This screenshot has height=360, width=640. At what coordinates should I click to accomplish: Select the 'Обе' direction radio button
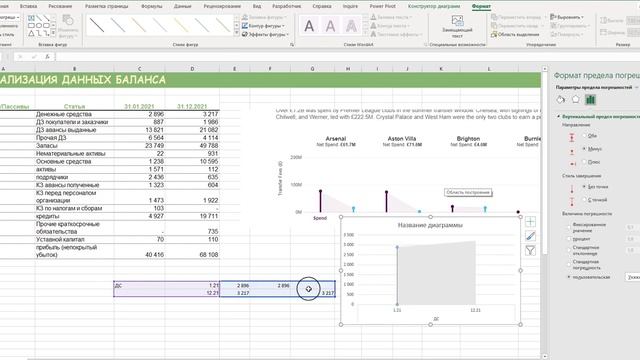pos(584,136)
